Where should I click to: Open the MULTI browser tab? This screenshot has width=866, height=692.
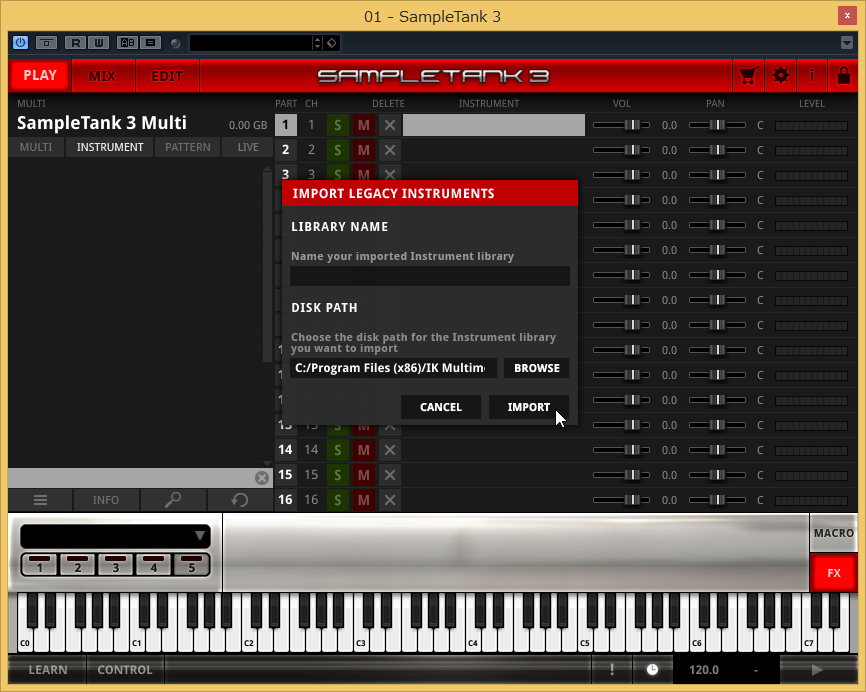tap(36, 147)
